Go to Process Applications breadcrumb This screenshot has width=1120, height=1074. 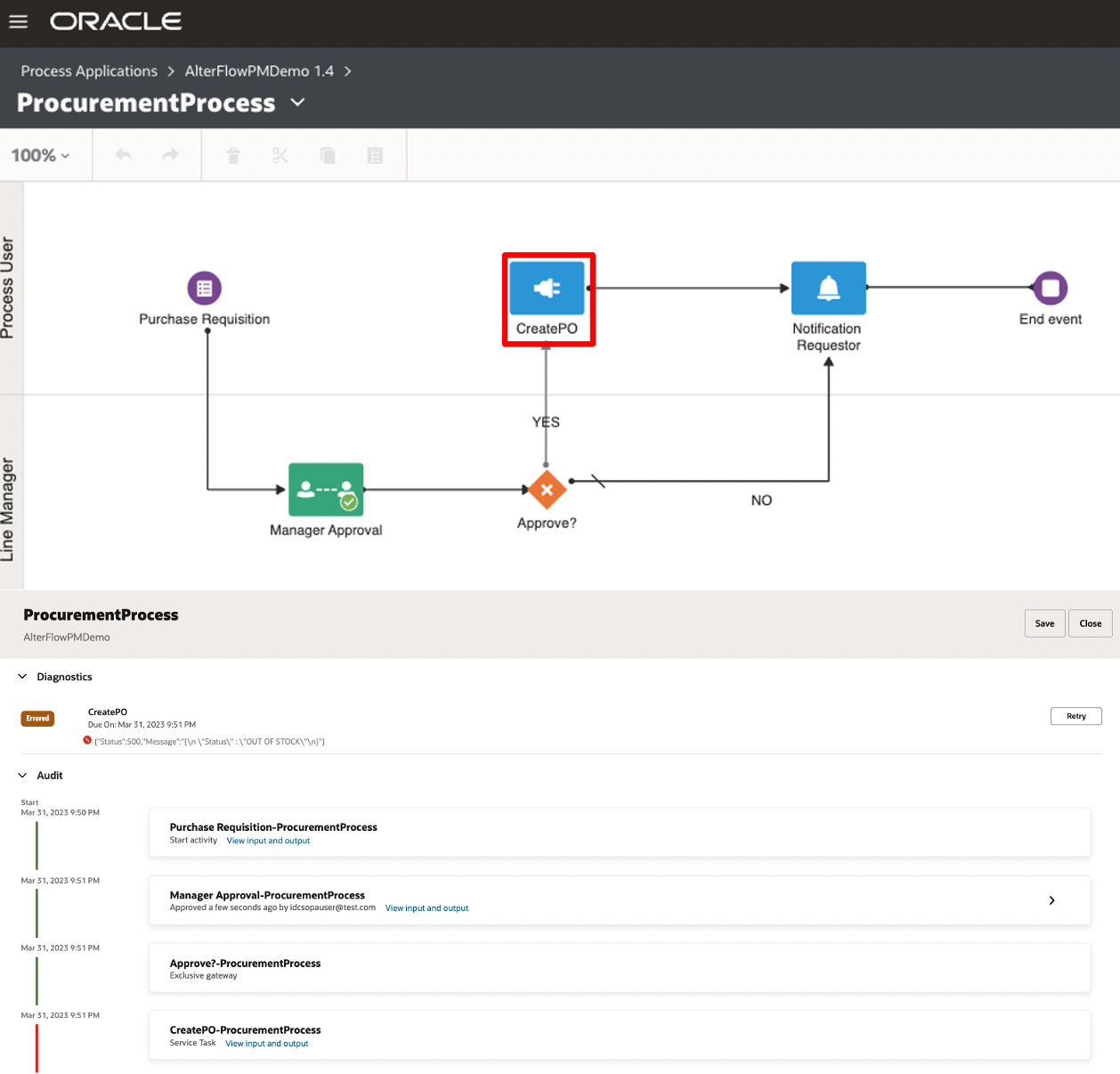point(89,71)
